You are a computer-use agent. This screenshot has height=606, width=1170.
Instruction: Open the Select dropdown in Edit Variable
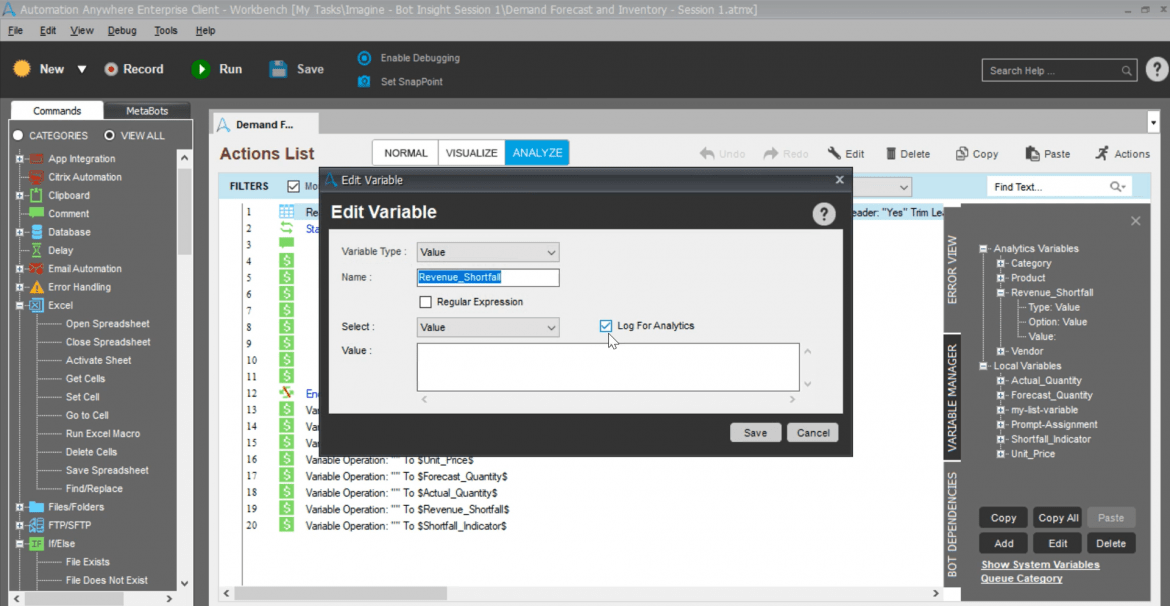(488, 327)
